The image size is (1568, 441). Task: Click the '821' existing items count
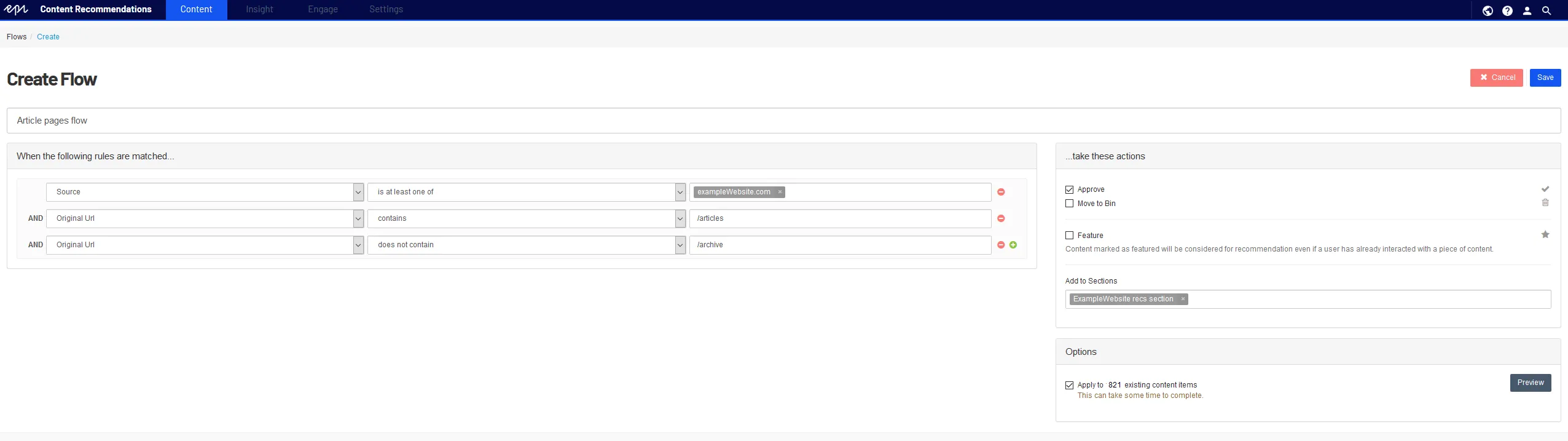pos(1115,385)
